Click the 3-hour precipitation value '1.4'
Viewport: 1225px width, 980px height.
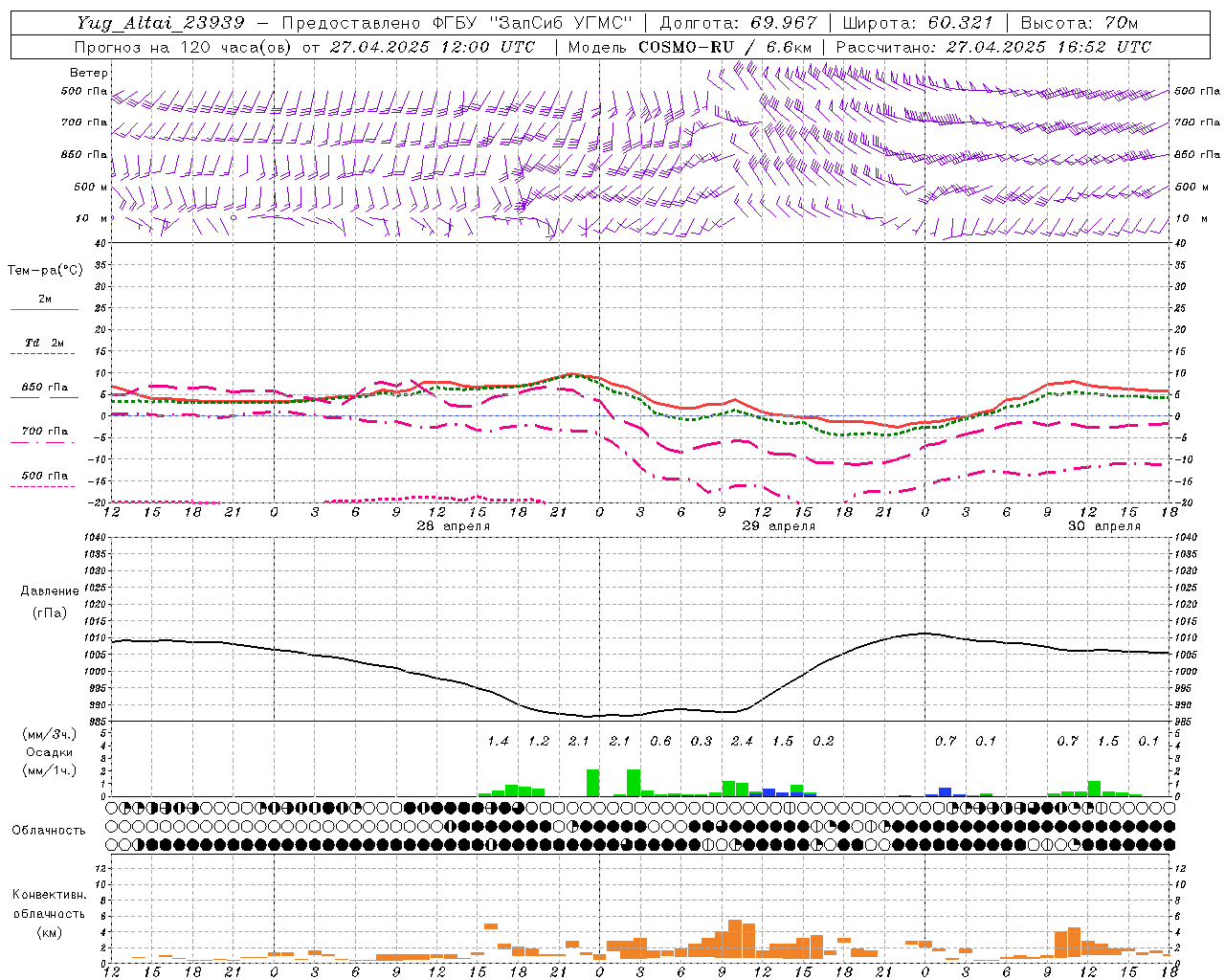click(498, 742)
